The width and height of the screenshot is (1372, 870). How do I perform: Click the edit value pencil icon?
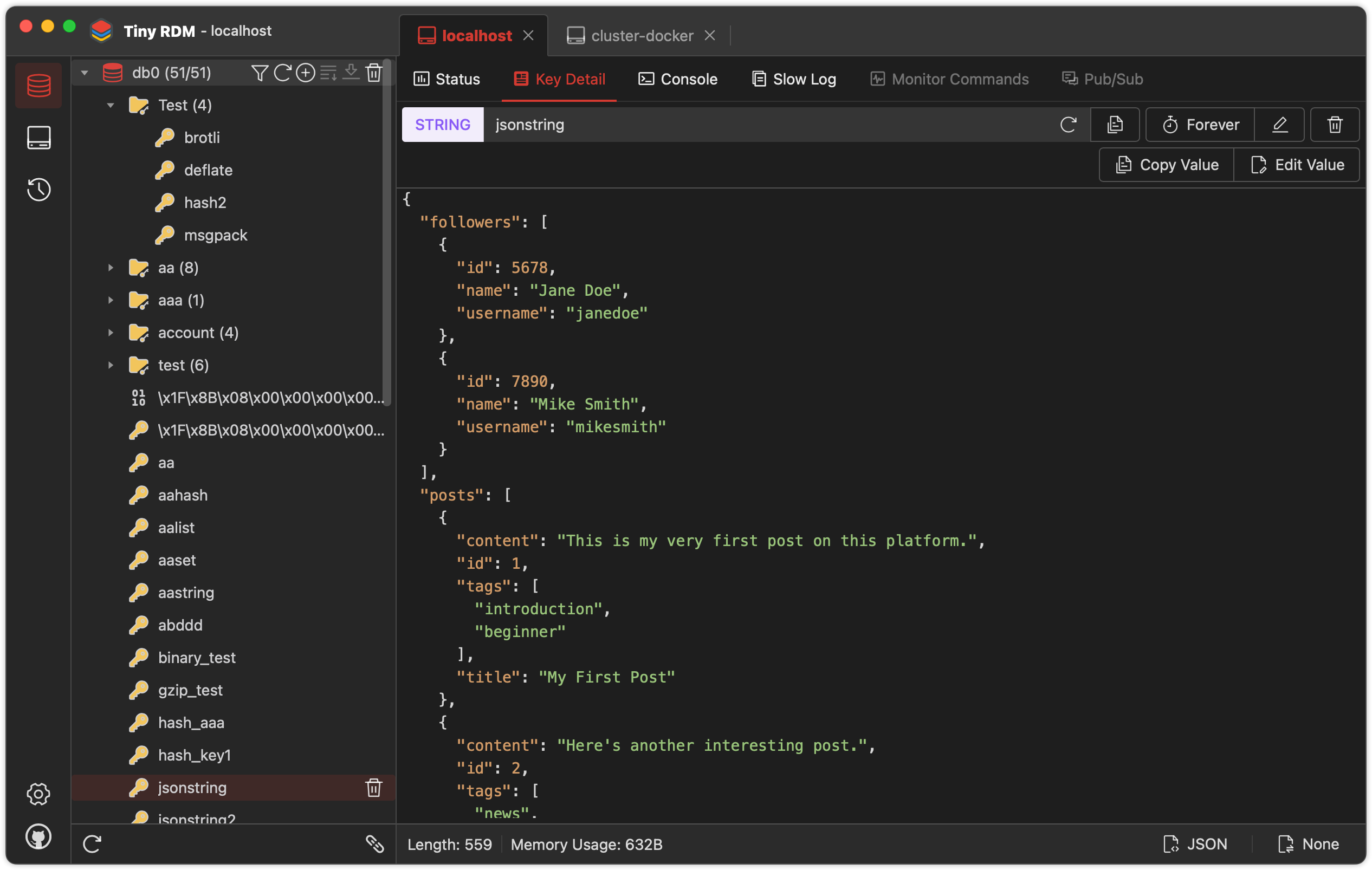click(x=1280, y=124)
